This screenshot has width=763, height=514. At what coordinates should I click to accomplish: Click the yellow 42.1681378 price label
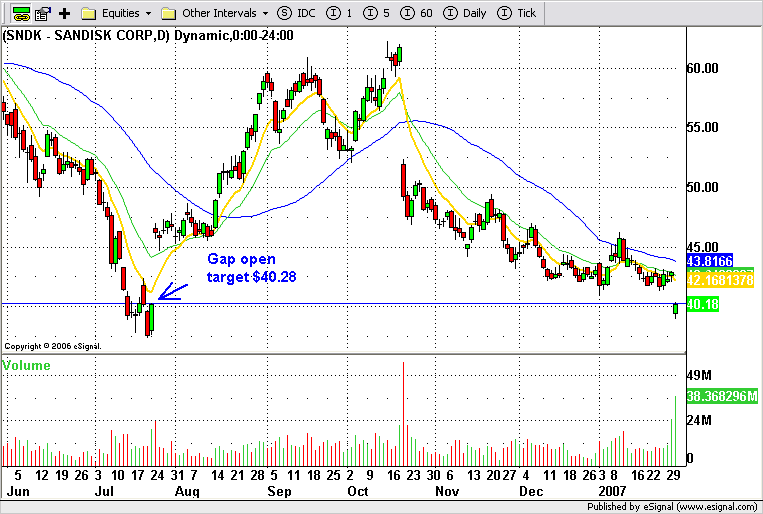click(x=720, y=280)
